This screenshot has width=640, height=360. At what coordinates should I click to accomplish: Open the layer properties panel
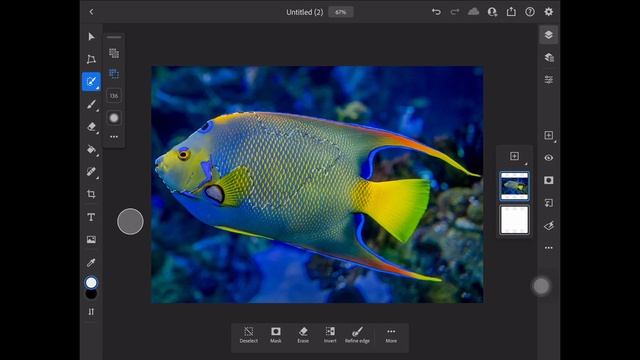(549, 80)
